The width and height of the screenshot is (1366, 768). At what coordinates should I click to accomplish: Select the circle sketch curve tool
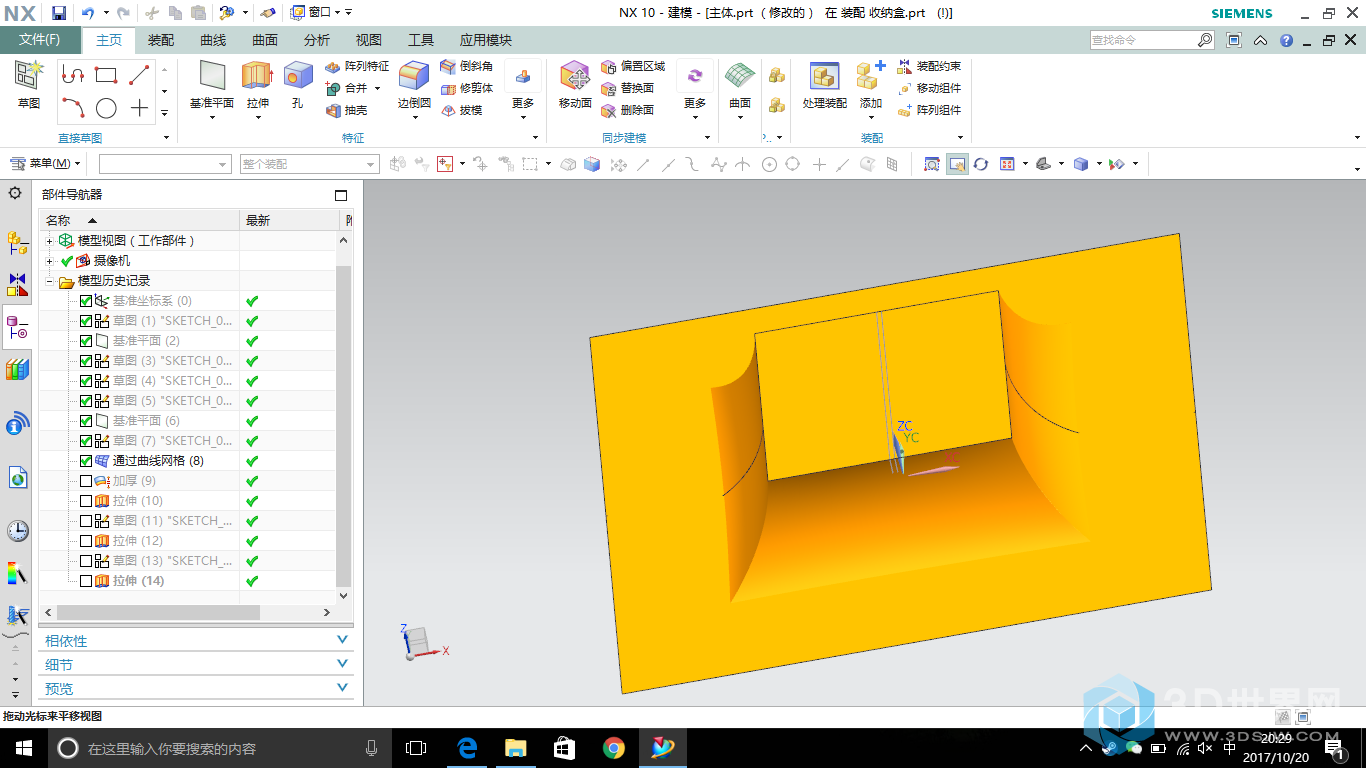pyautogui.click(x=106, y=109)
